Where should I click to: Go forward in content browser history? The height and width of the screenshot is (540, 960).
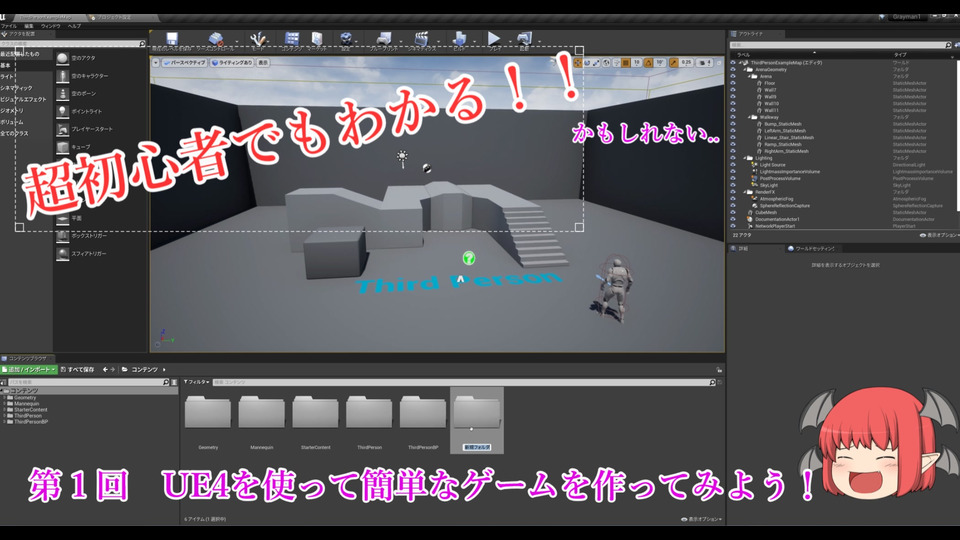click(113, 370)
